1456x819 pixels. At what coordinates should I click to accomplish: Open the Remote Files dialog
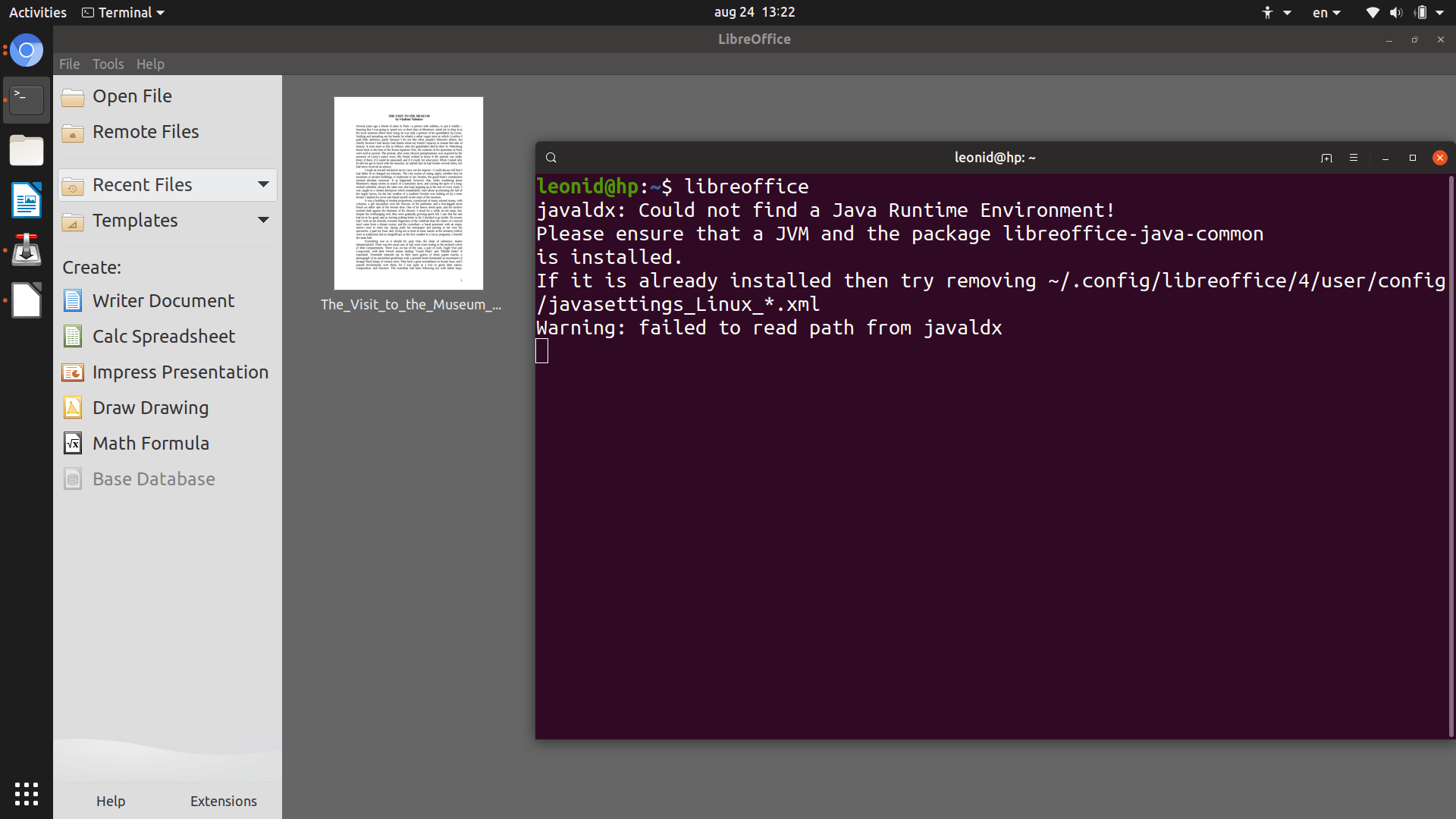coord(145,132)
